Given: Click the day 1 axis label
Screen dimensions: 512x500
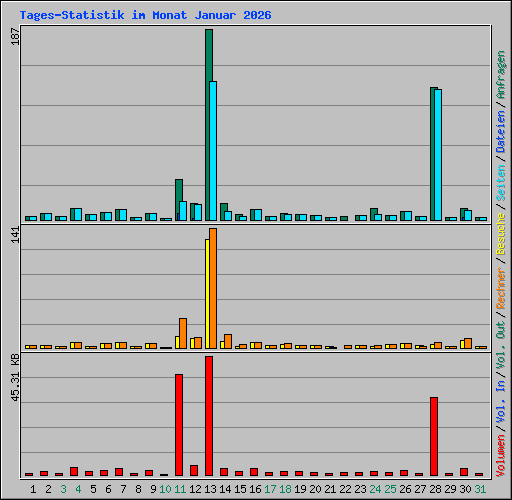Looking at the screenshot, I should (x=33, y=489).
